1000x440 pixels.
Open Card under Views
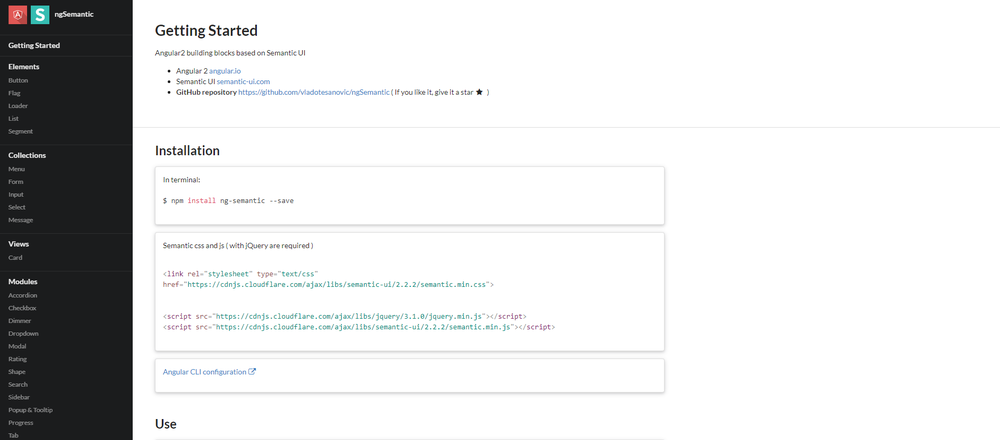[x=15, y=258]
